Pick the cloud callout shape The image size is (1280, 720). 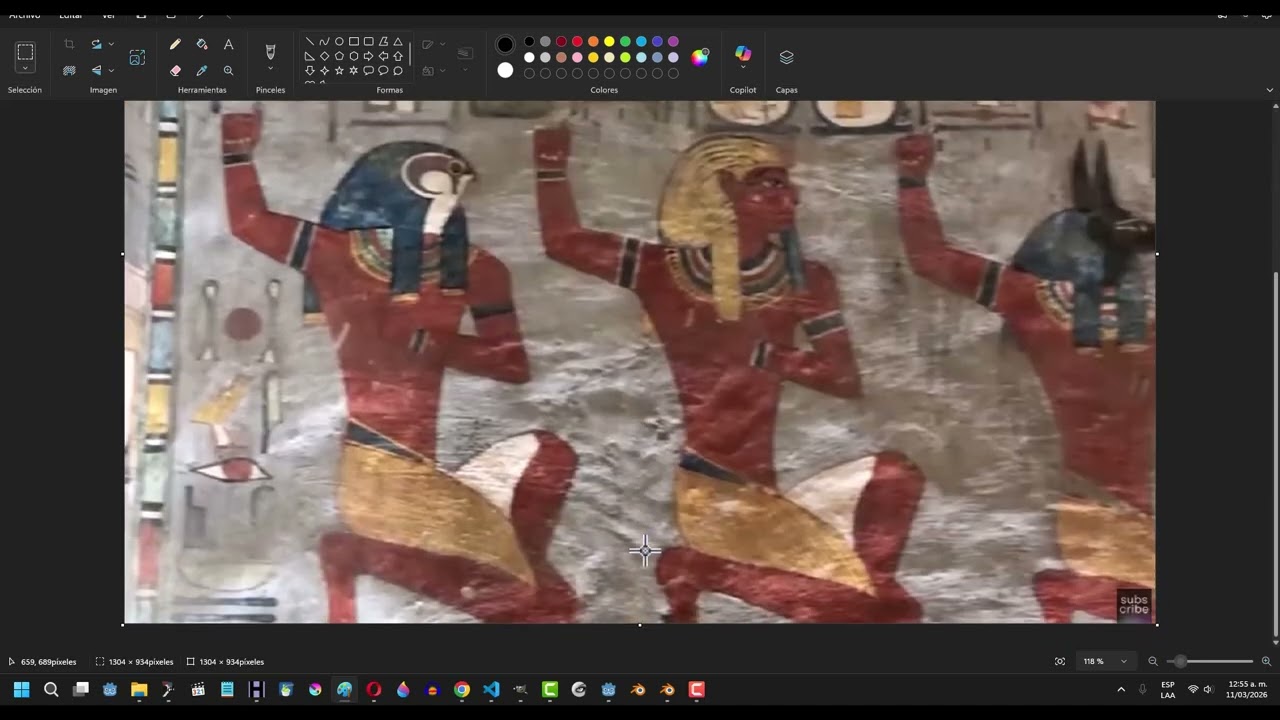(398, 70)
